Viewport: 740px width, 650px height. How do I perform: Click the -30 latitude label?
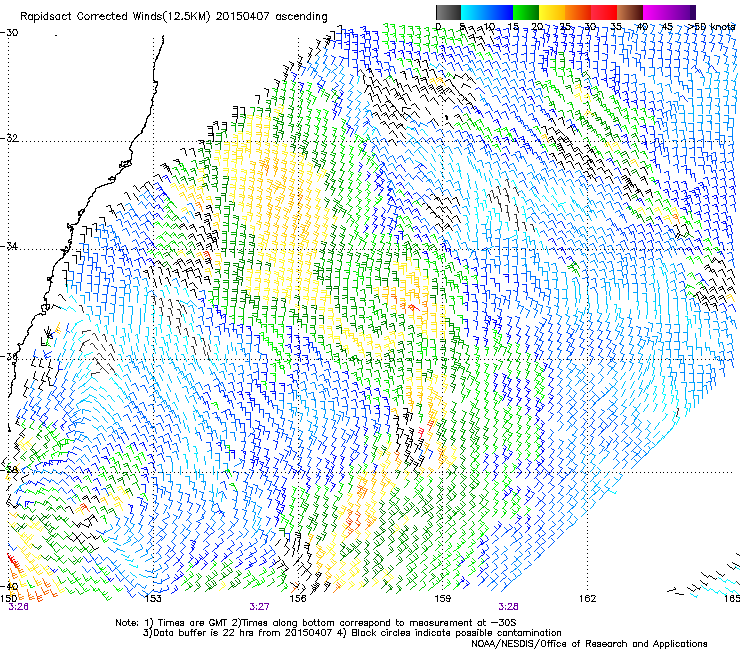tap(9, 33)
